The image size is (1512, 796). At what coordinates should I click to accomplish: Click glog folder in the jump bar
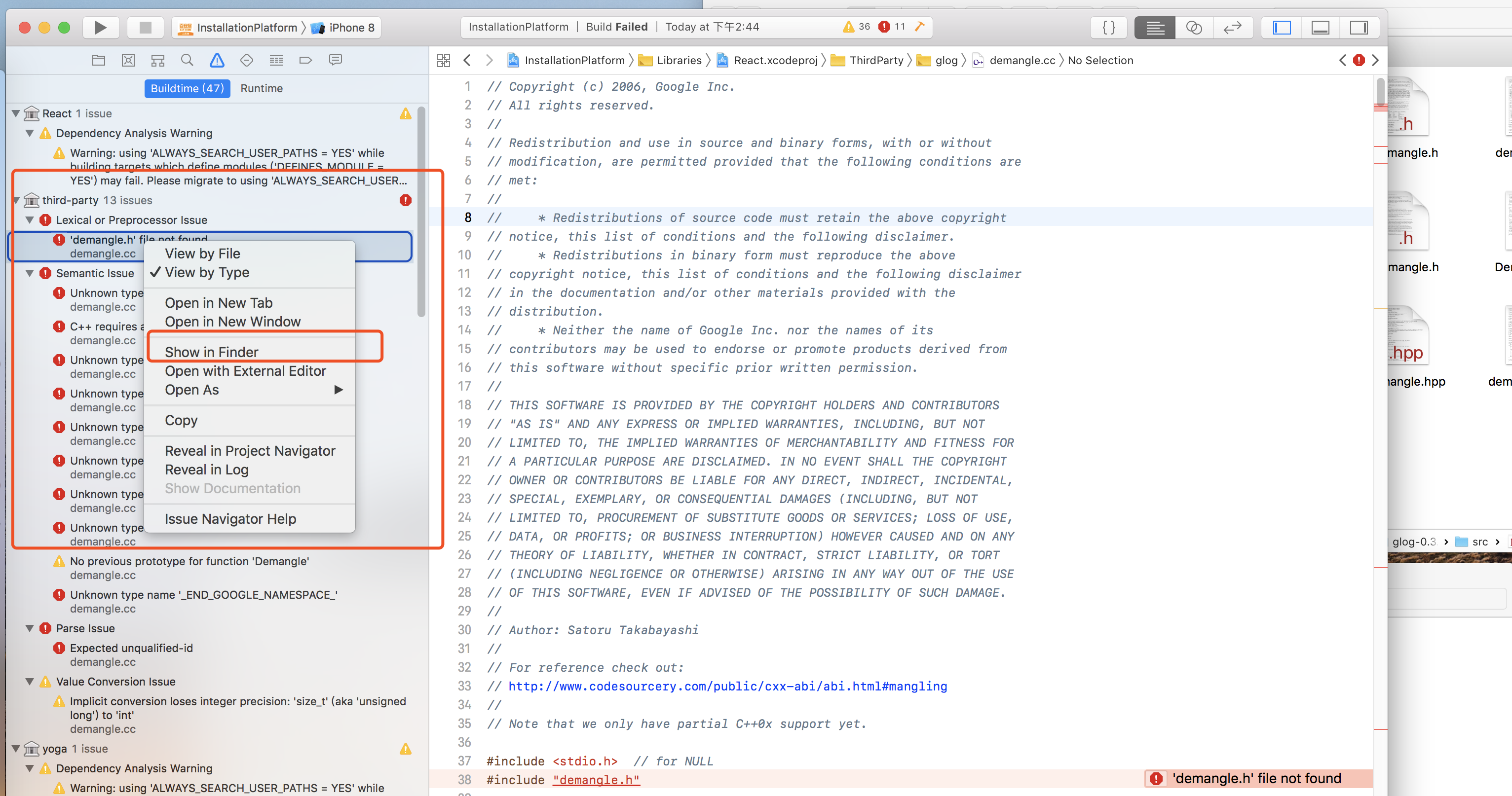point(938,61)
